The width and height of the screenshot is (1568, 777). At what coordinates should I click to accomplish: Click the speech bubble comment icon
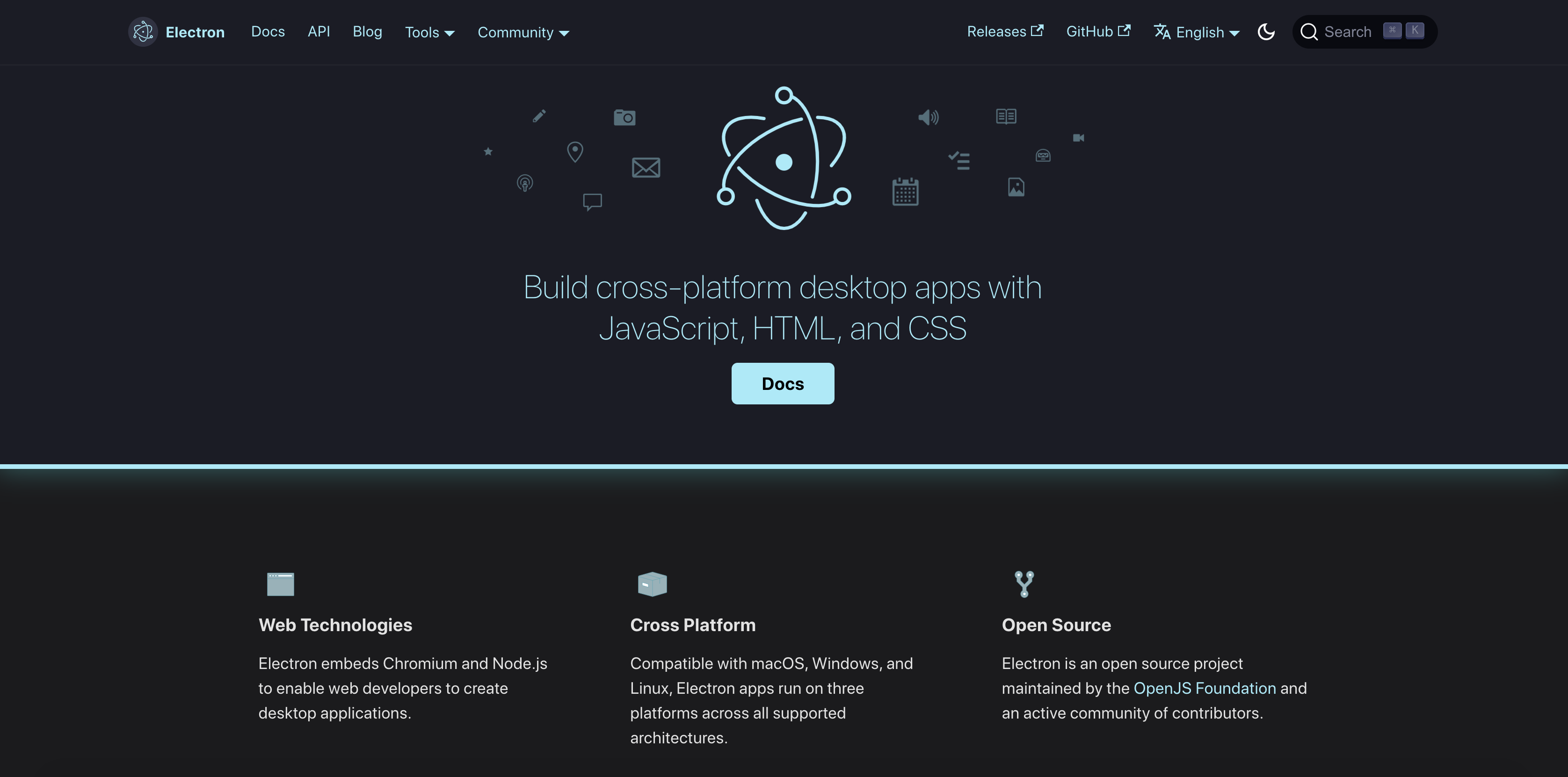coord(592,201)
